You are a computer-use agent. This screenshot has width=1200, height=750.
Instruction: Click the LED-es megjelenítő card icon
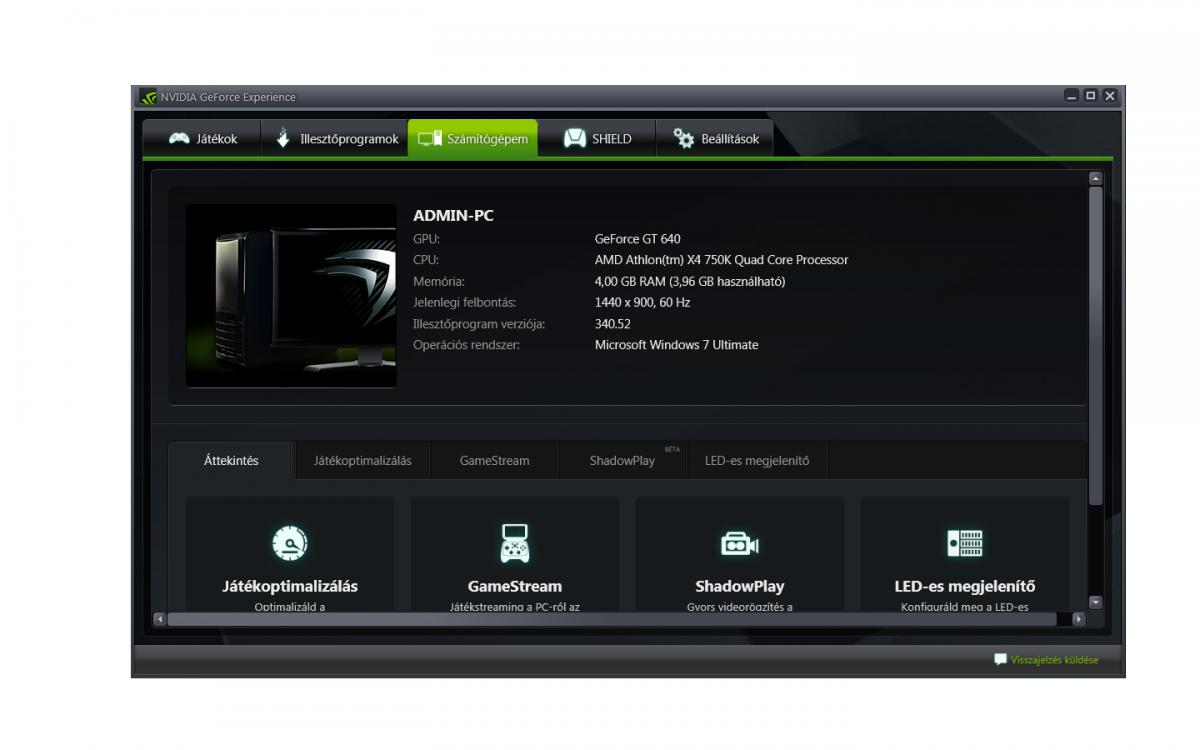(965, 543)
